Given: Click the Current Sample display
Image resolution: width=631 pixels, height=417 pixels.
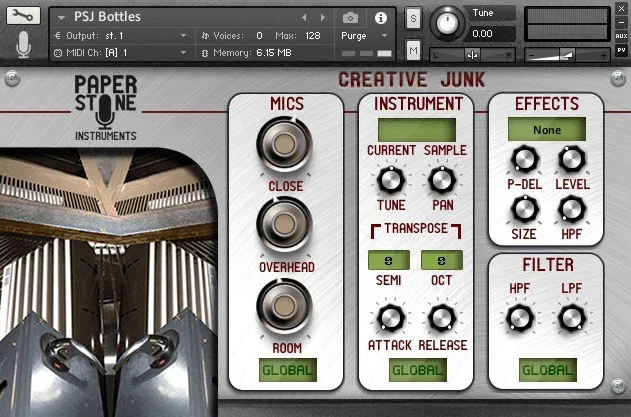Looking at the screenshot, I should 417,130.
